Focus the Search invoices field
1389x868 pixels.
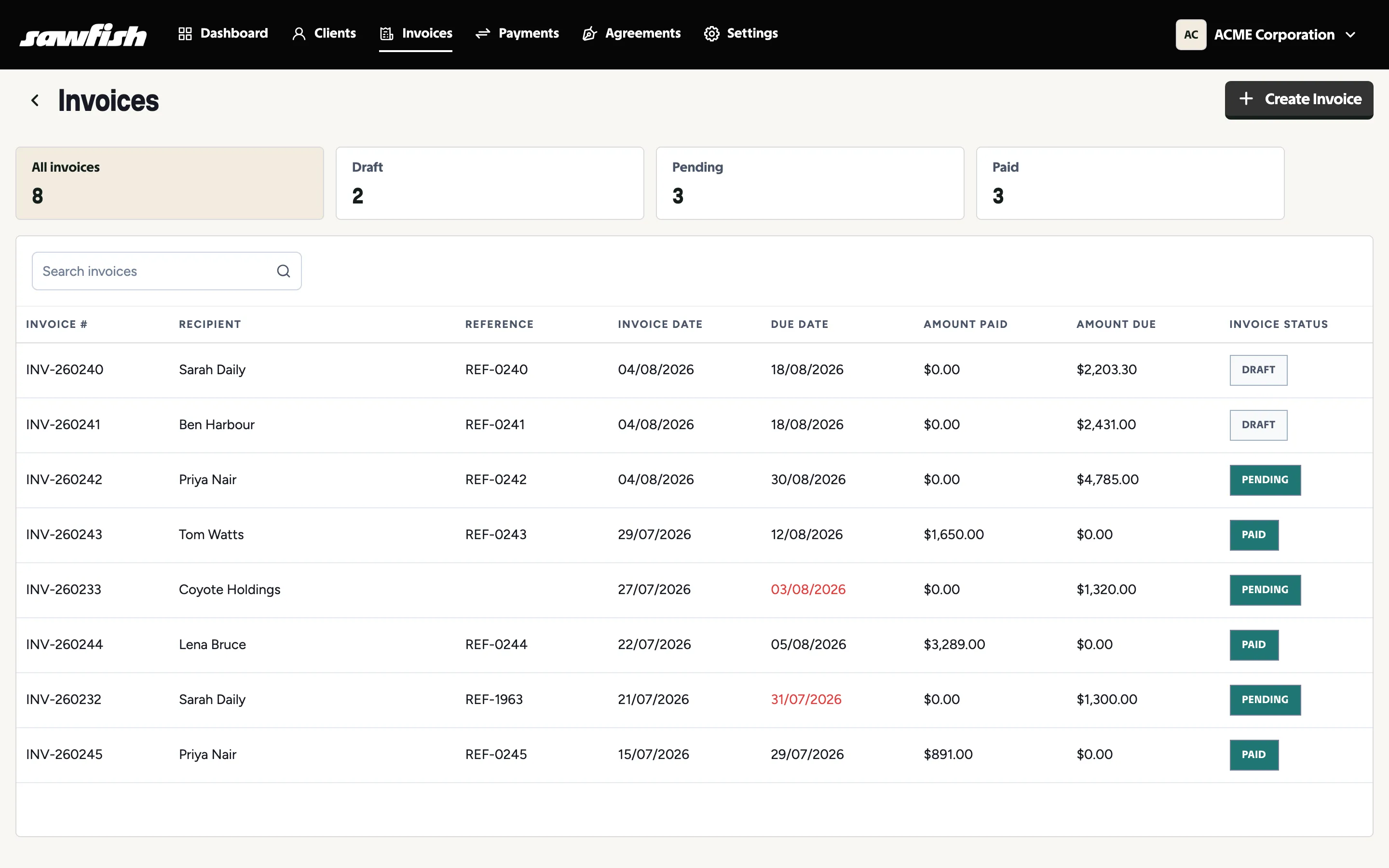(166, 271)
